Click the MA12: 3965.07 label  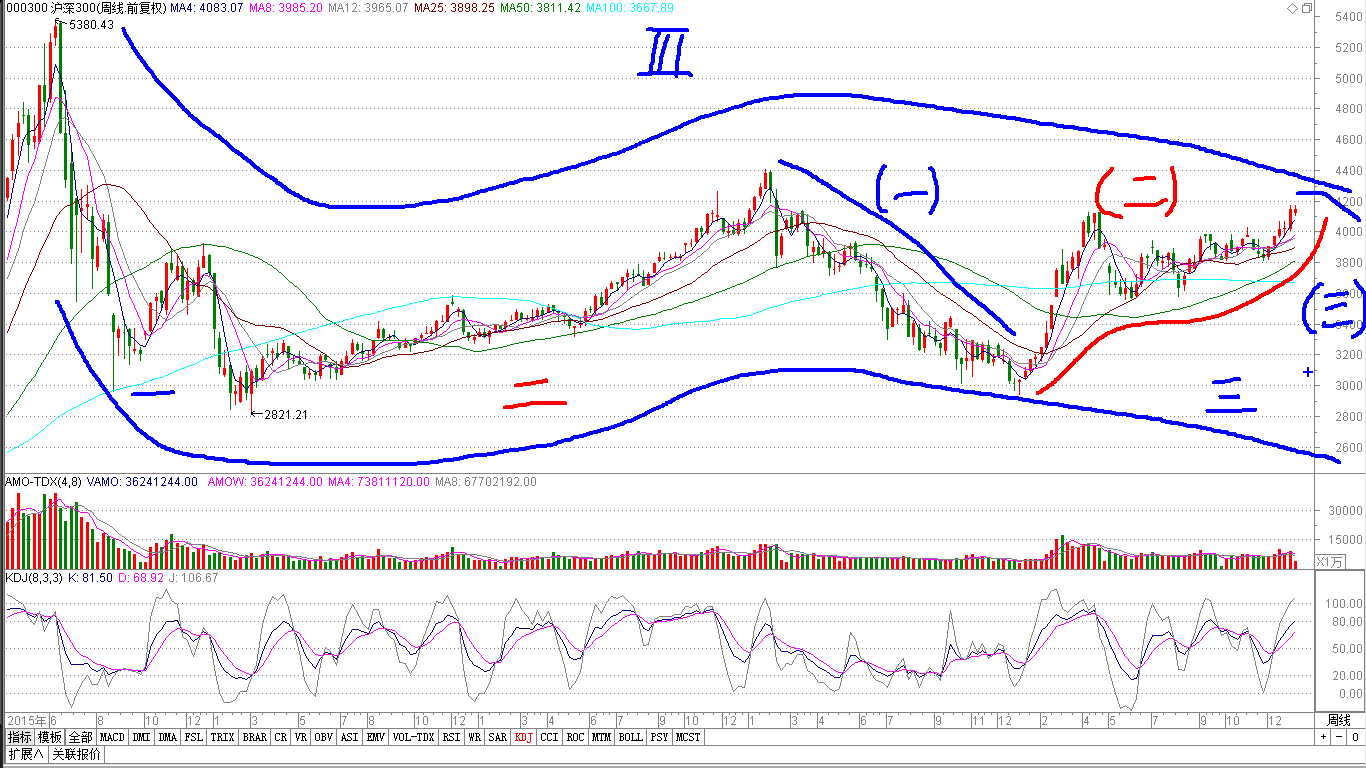click(x=368, y=8)
